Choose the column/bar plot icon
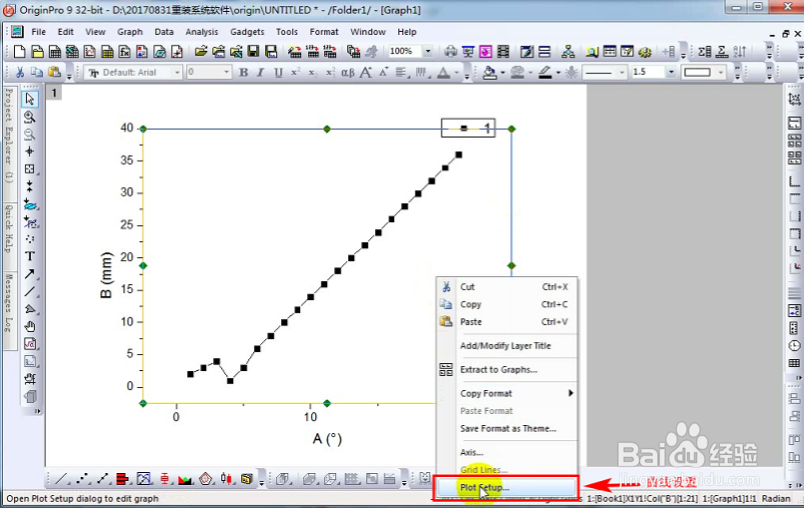Screen dimensions: 804x508 (122, 479)
